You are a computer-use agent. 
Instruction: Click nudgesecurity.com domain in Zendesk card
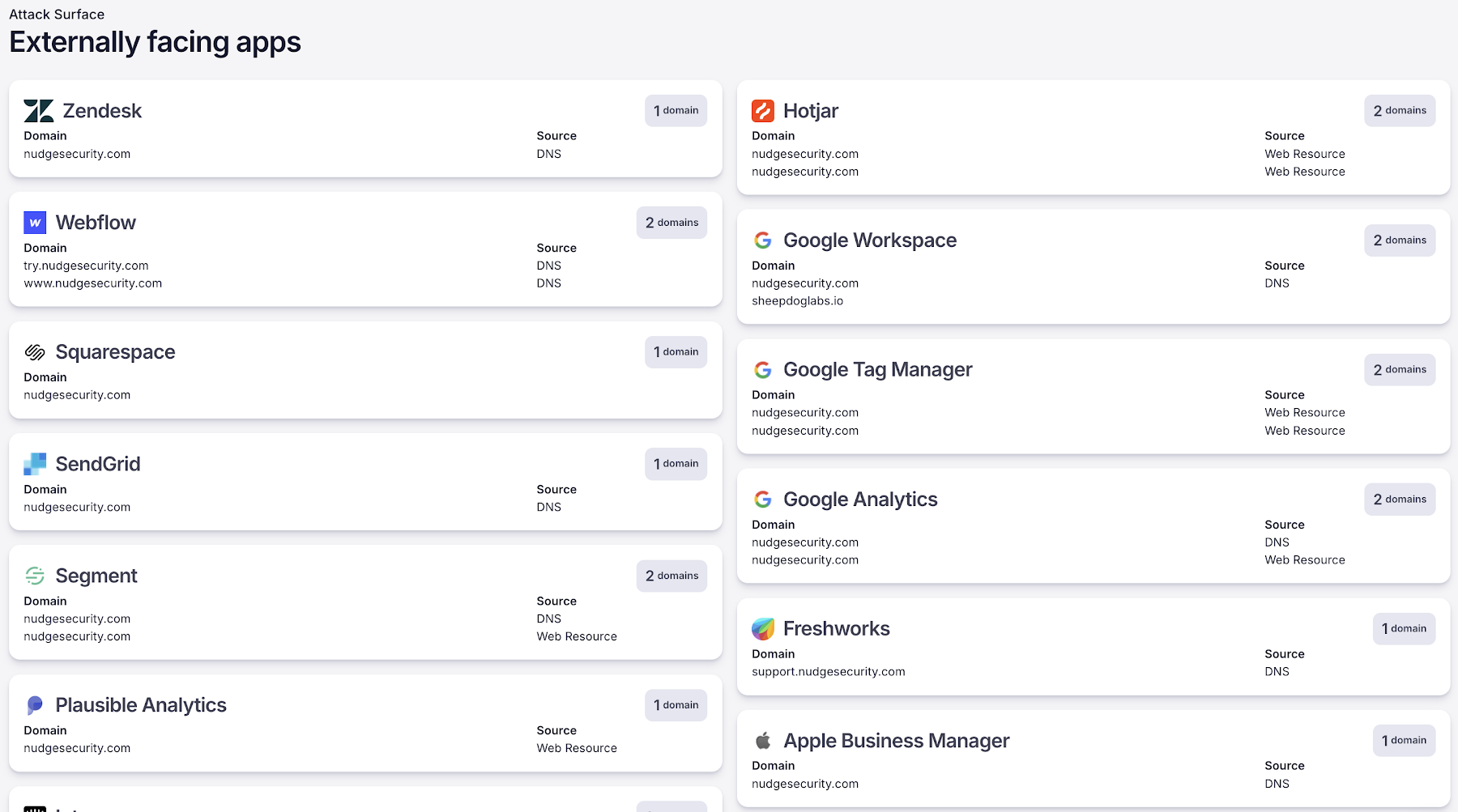77,154
